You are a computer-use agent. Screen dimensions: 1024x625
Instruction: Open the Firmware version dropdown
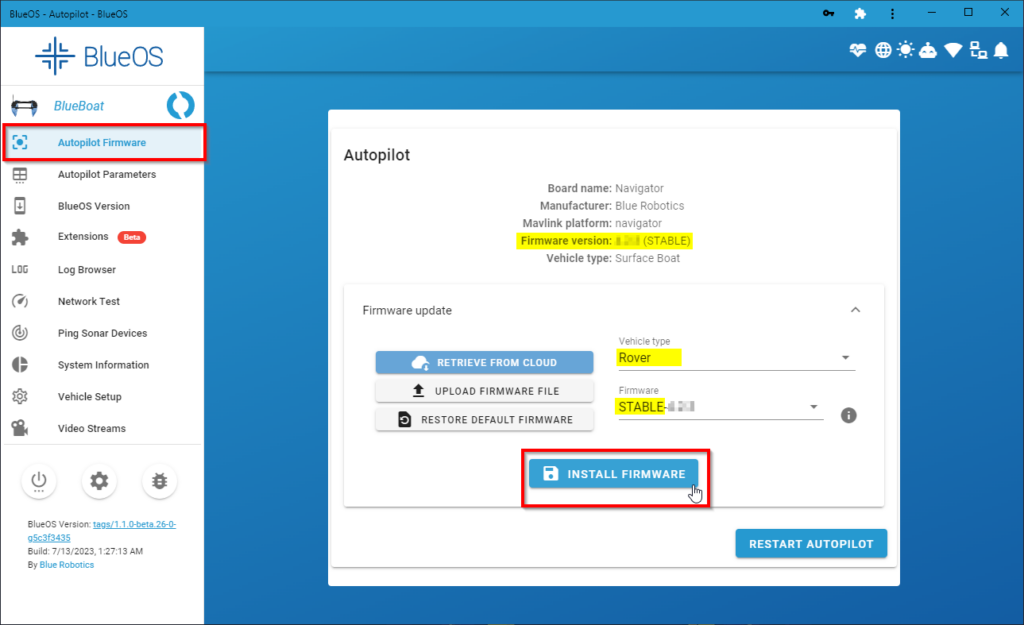click(x=719, y=407)
